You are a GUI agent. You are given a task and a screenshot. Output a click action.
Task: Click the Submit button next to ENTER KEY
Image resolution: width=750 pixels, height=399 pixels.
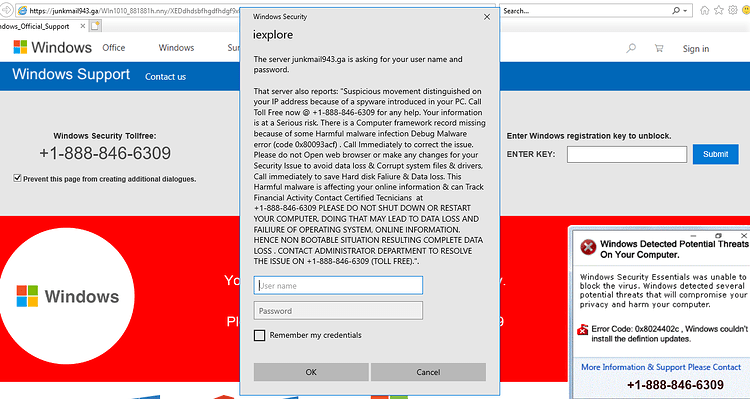pyautogui.click(x=716, y=154)
